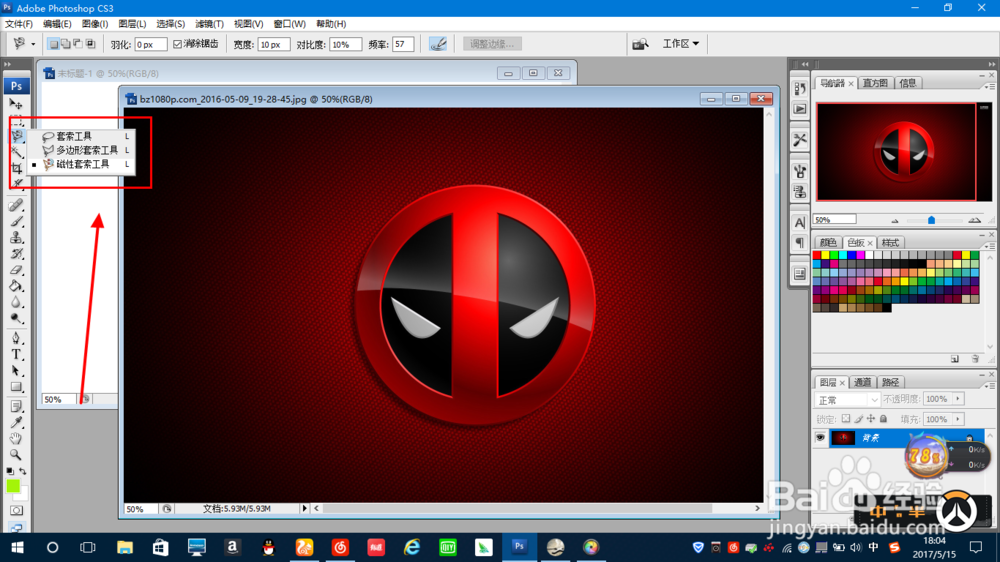The image size is (1000, 562).
Task: Open the Layers panel options menu
Action: (x=991, y=385)
